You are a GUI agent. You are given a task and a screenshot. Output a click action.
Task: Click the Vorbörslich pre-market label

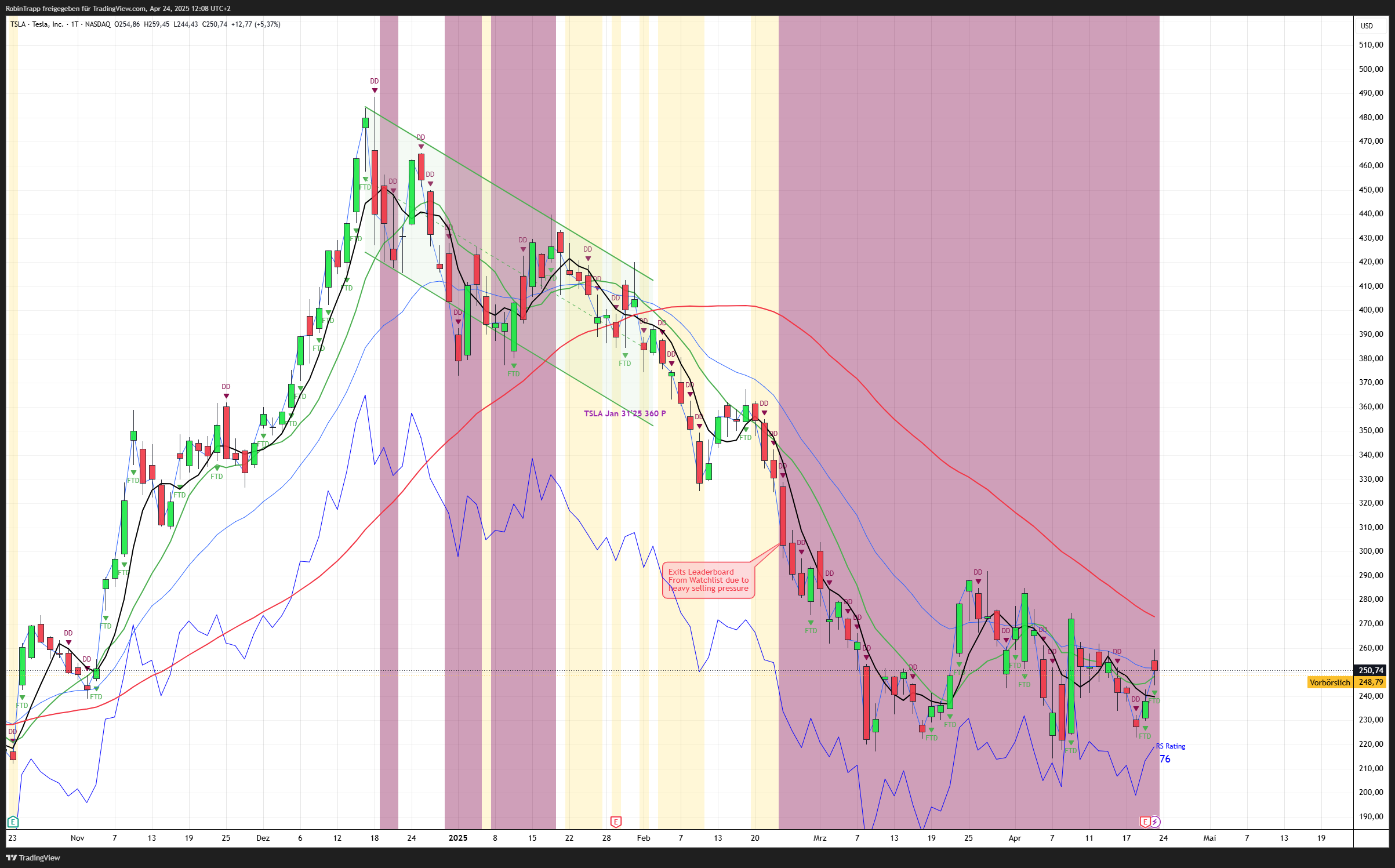[1329, 682]
